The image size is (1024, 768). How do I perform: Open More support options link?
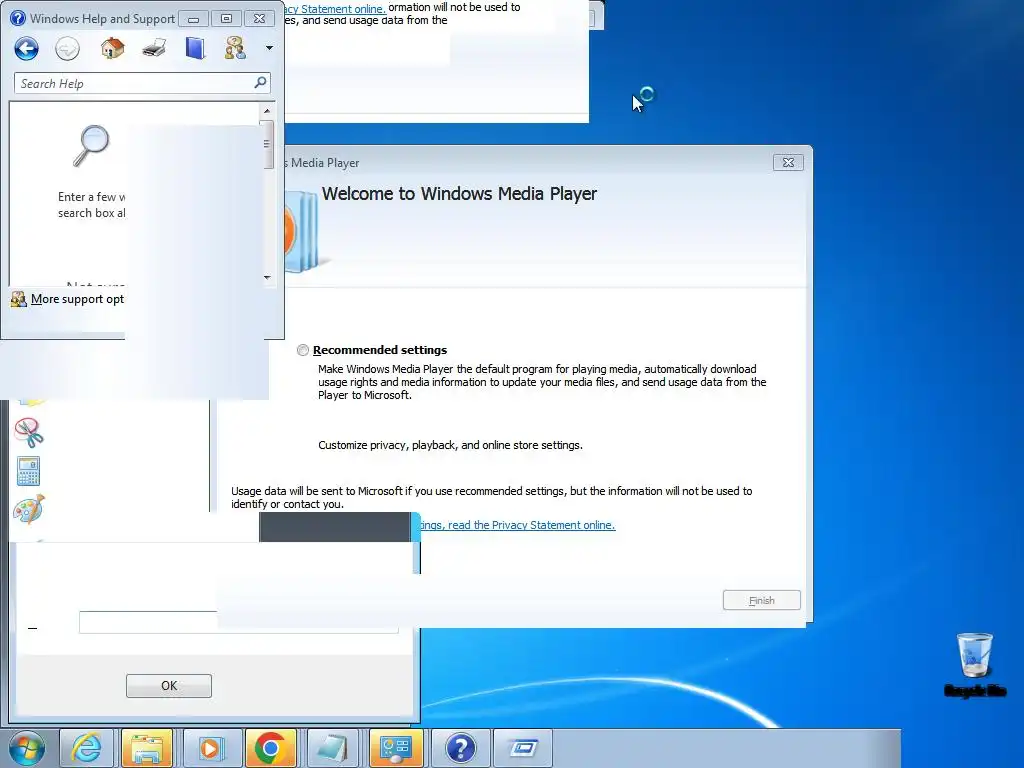coord(77,299)
